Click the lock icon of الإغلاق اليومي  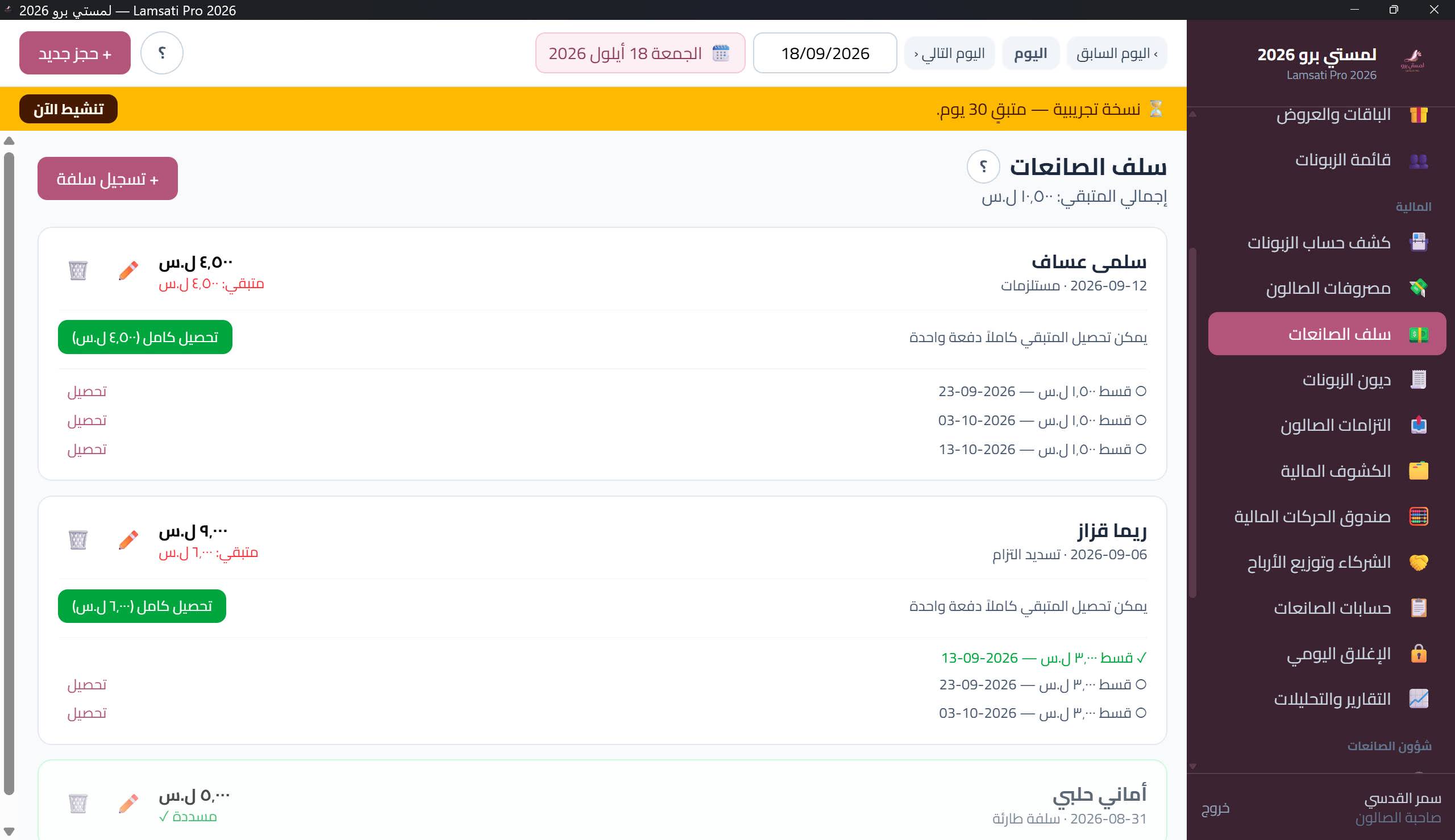pos(1419,653)
